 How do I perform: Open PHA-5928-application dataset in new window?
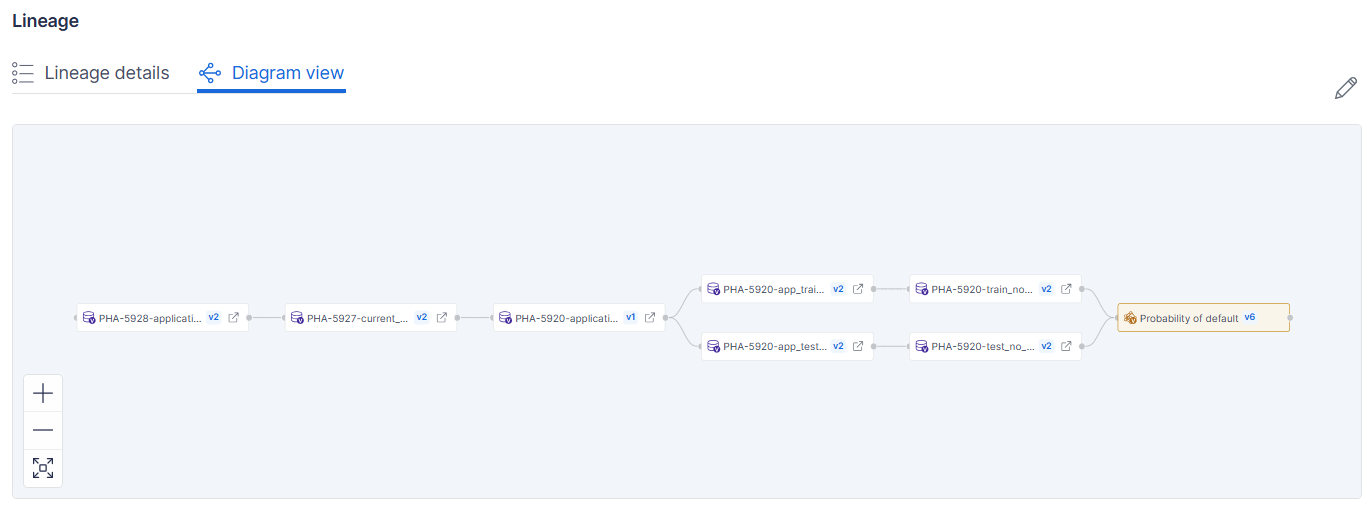pos(233,318)
